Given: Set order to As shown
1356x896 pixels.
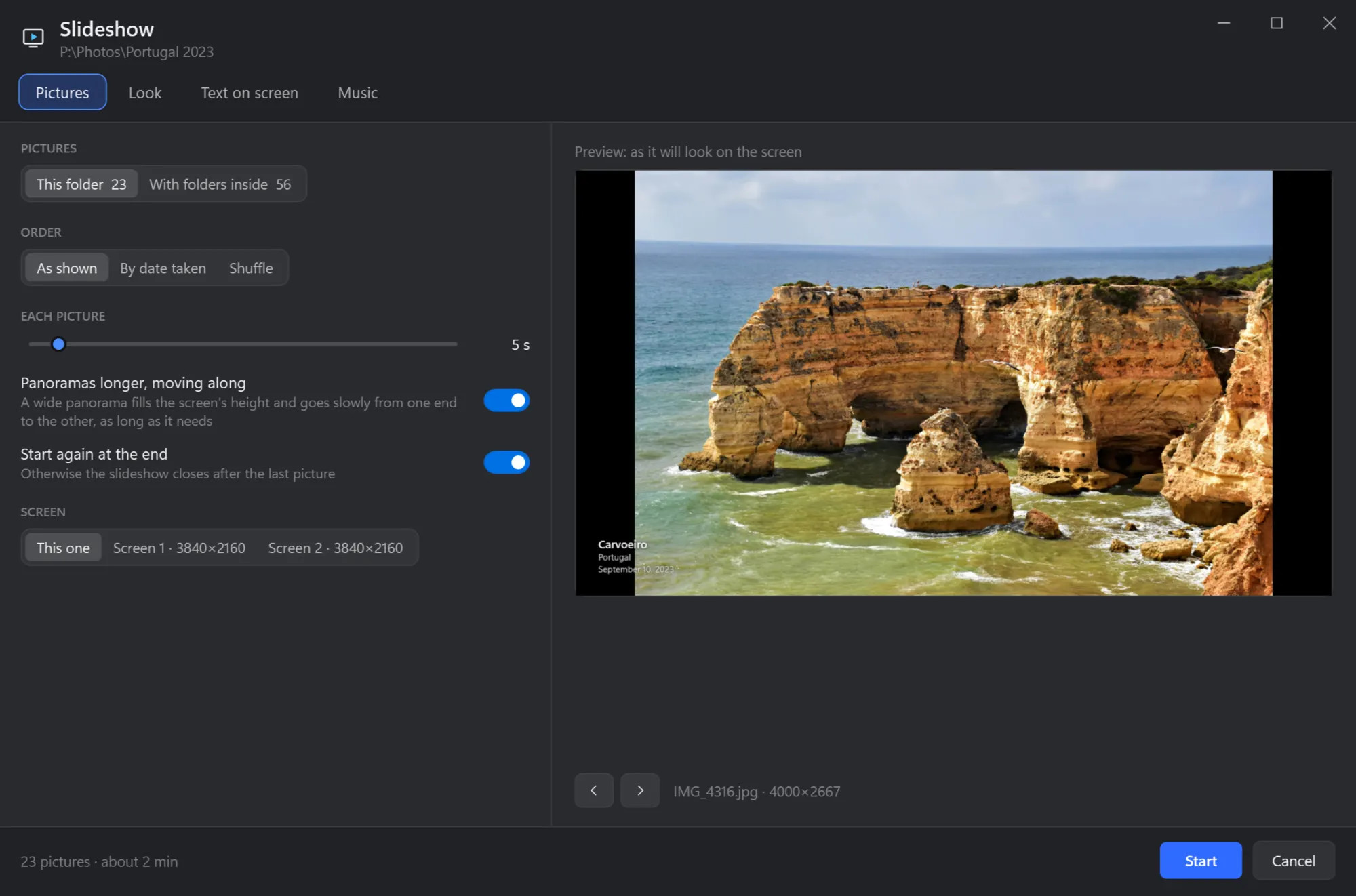Looking at the screenshot, I should click(x=67, y=268).
